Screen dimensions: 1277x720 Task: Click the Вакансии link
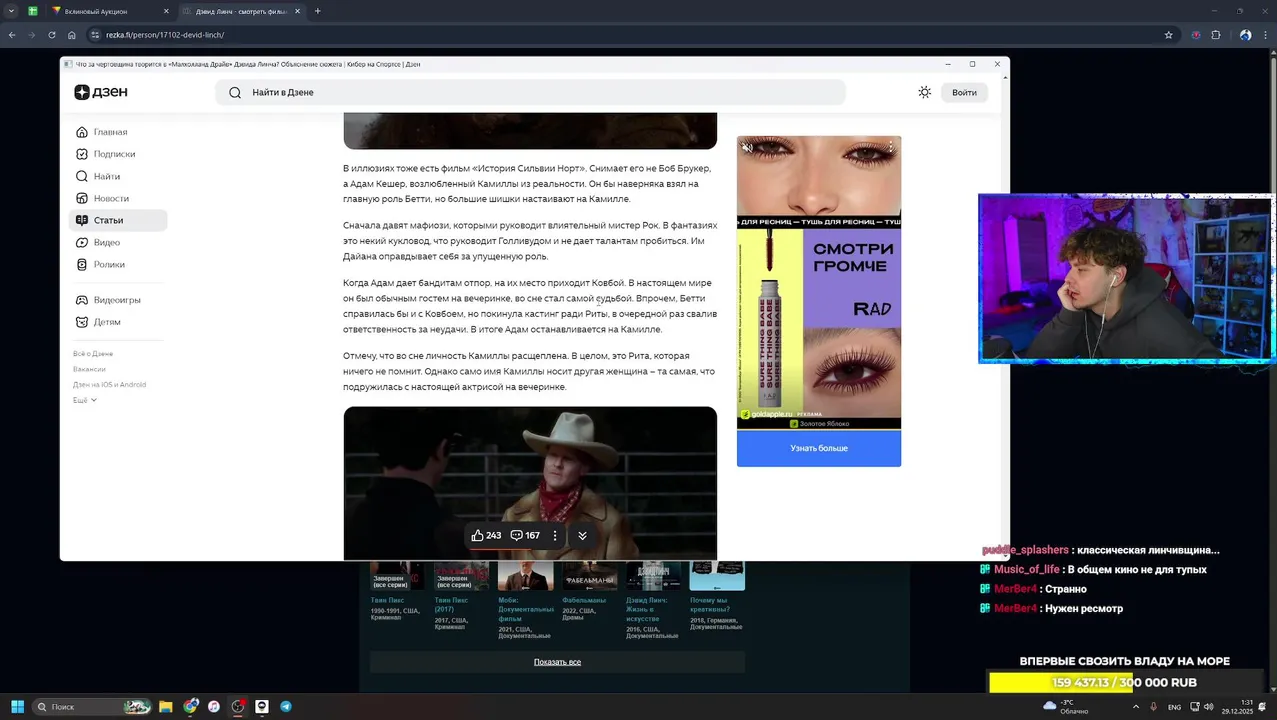click(x=89, y=369)
